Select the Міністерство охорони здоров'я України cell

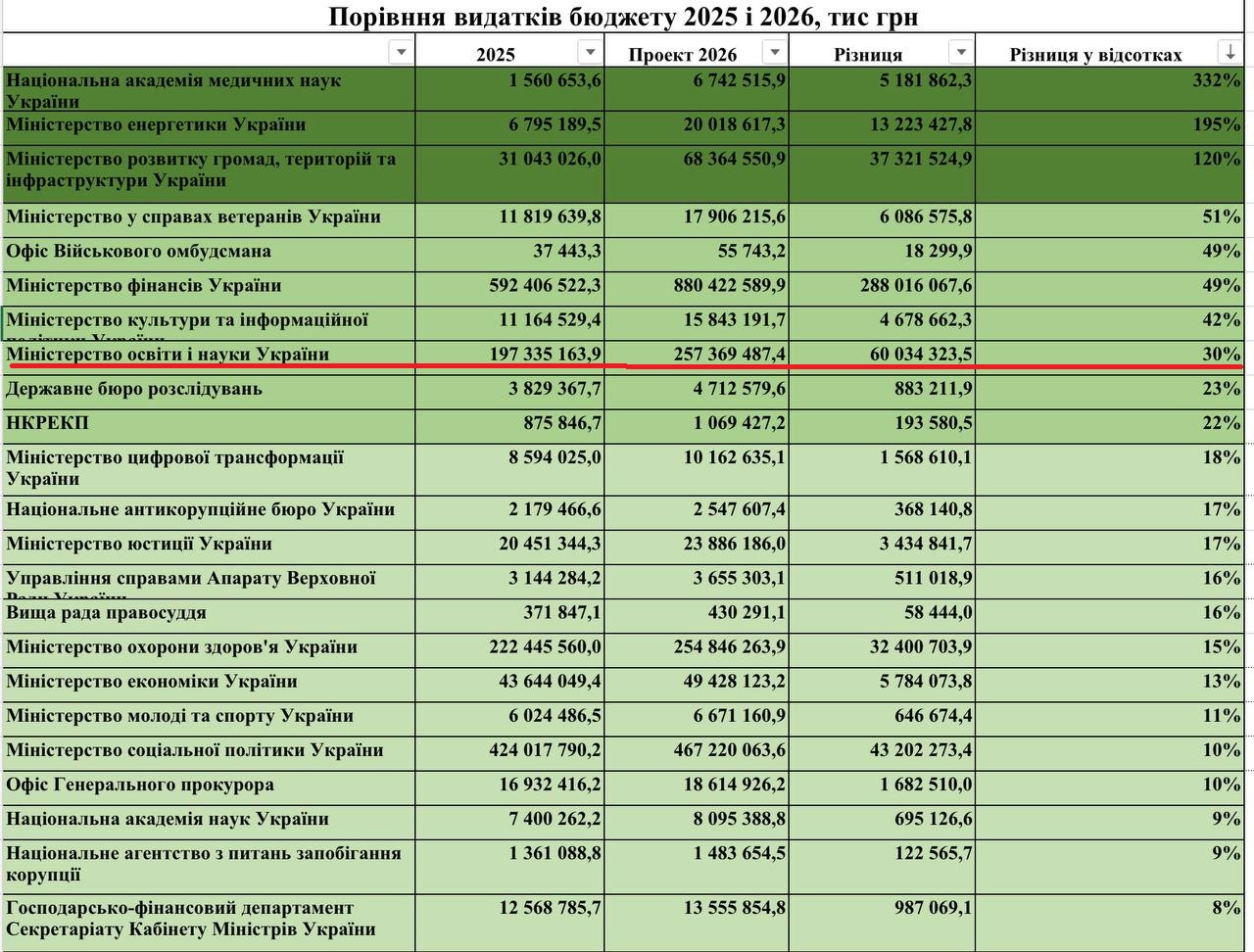pos(182,647)
